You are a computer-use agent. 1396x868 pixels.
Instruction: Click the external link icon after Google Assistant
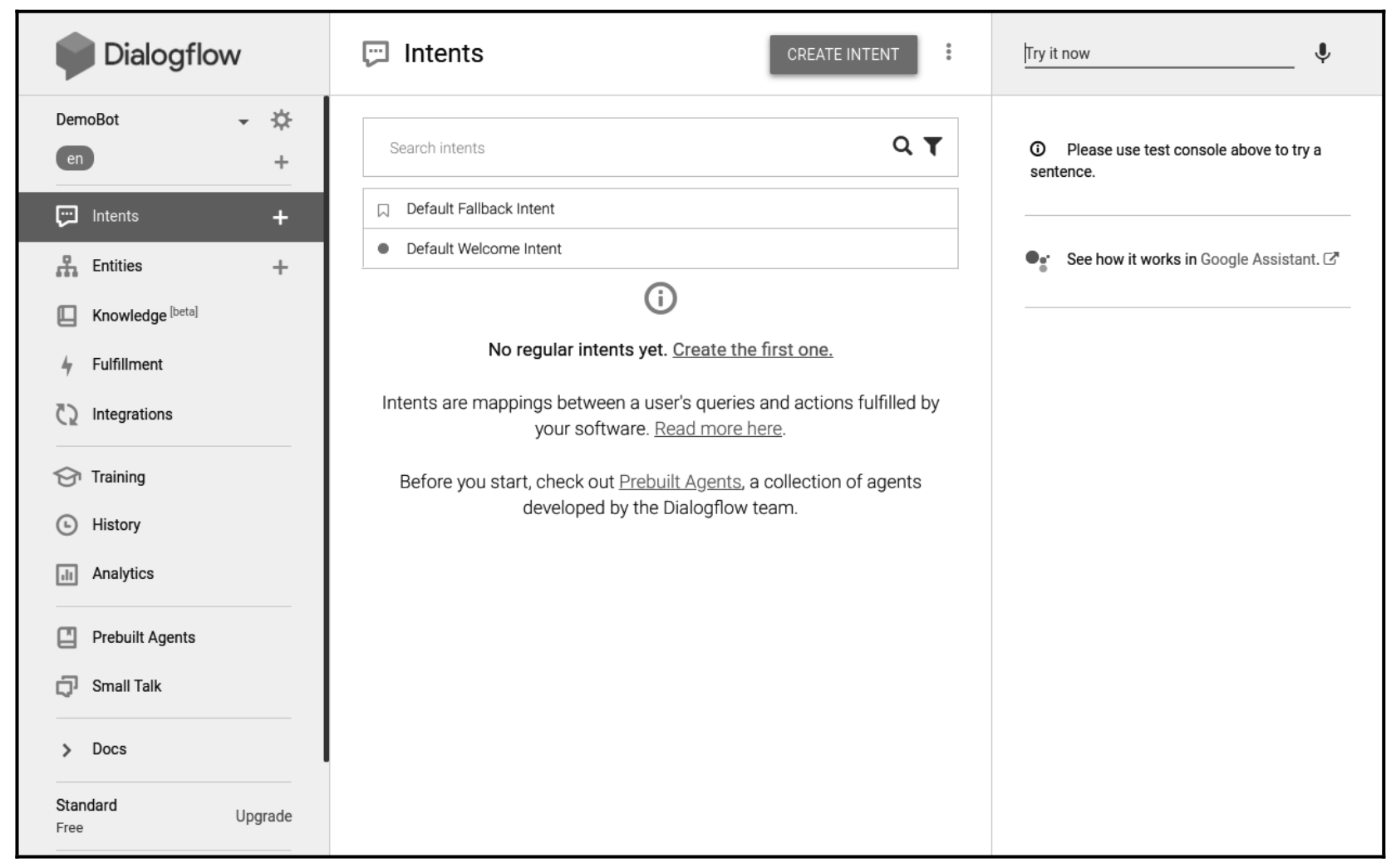(x=1331, y=259)
